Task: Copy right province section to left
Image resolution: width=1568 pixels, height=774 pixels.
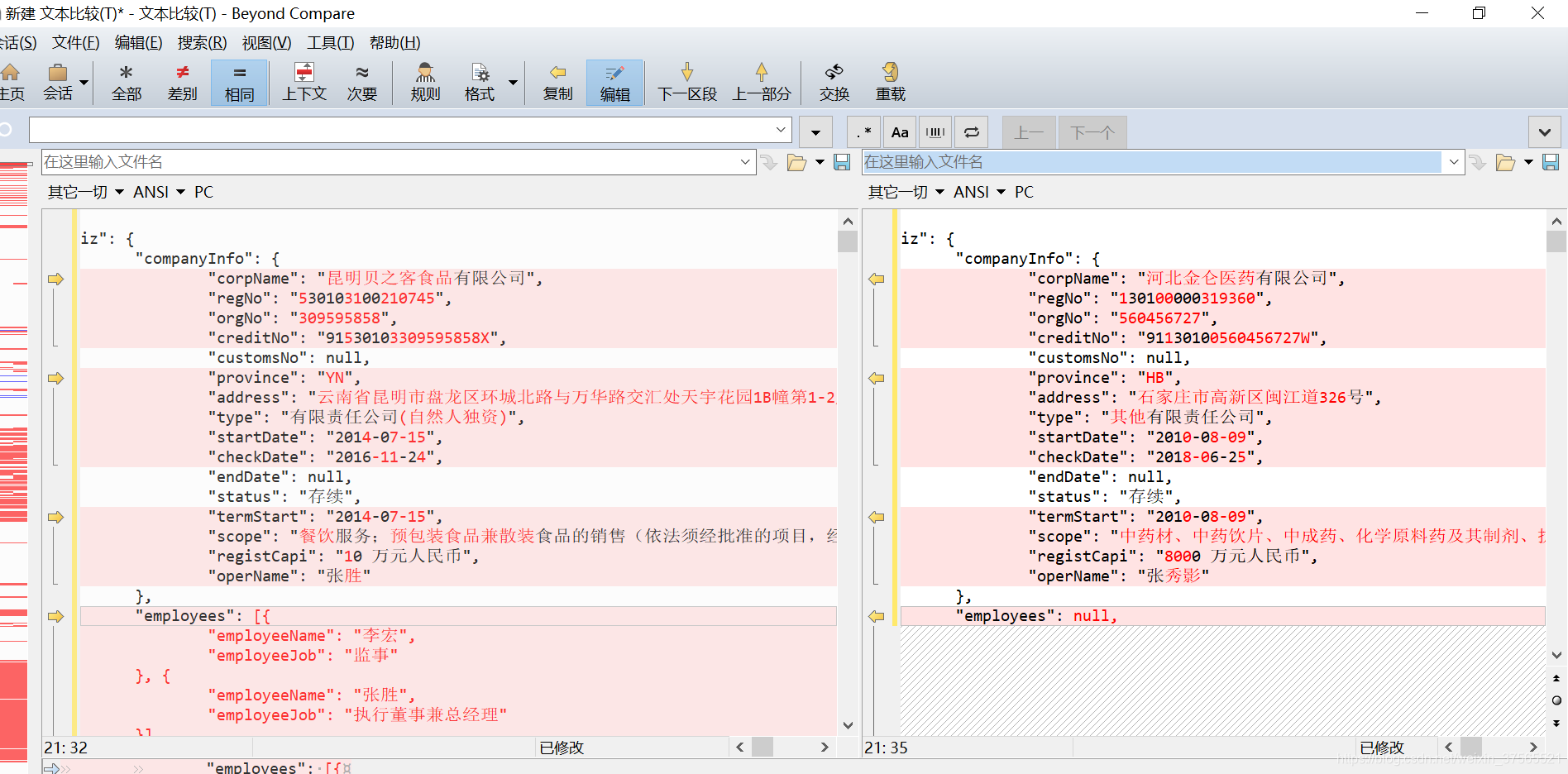Action: coord(877,378)
